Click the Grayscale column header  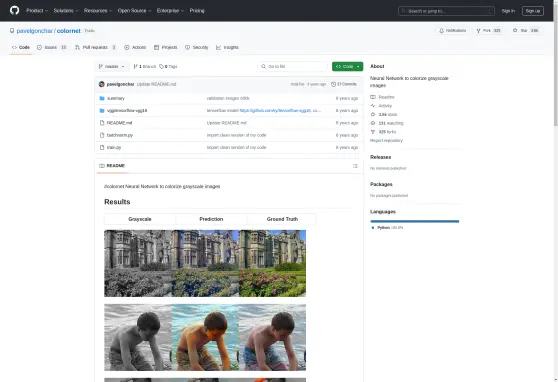[x=140, y=219]
